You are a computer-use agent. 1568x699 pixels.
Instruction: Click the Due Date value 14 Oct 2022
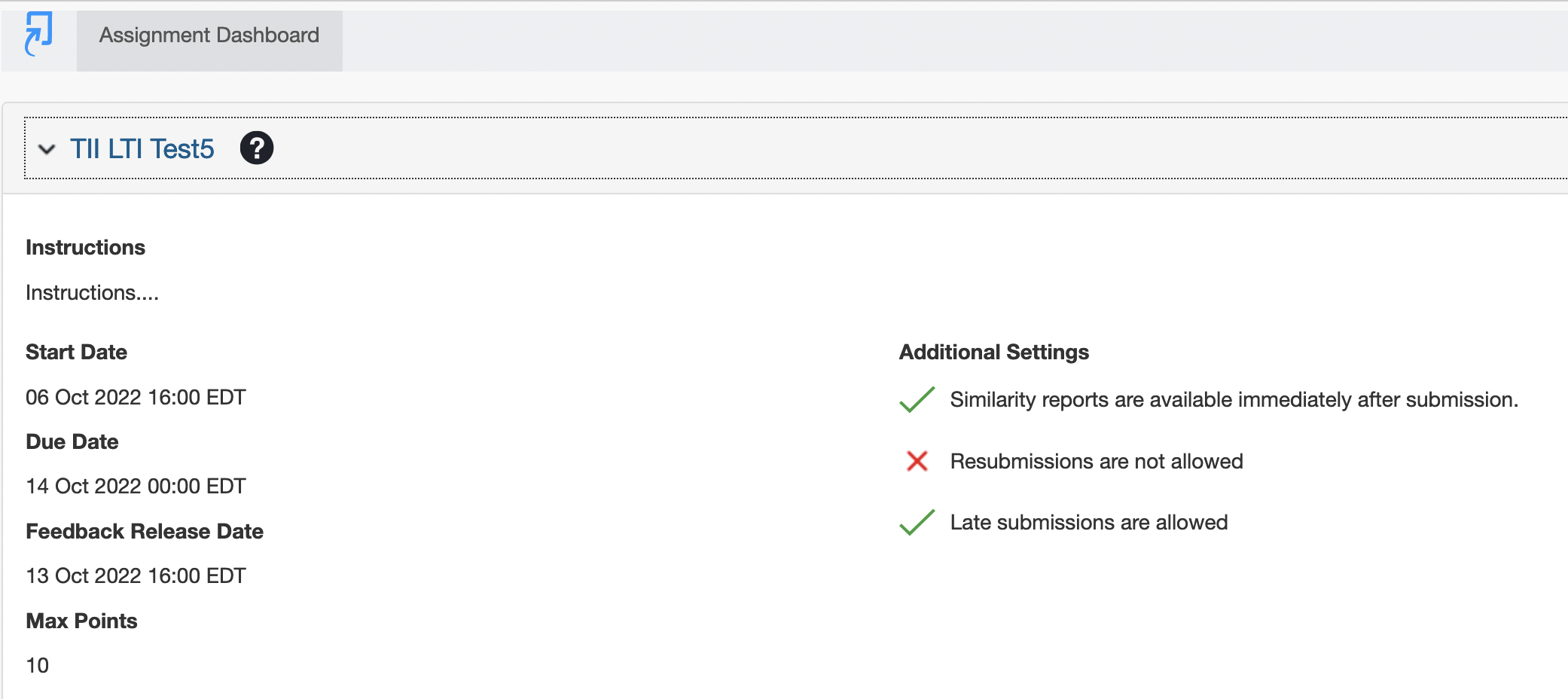136,486
